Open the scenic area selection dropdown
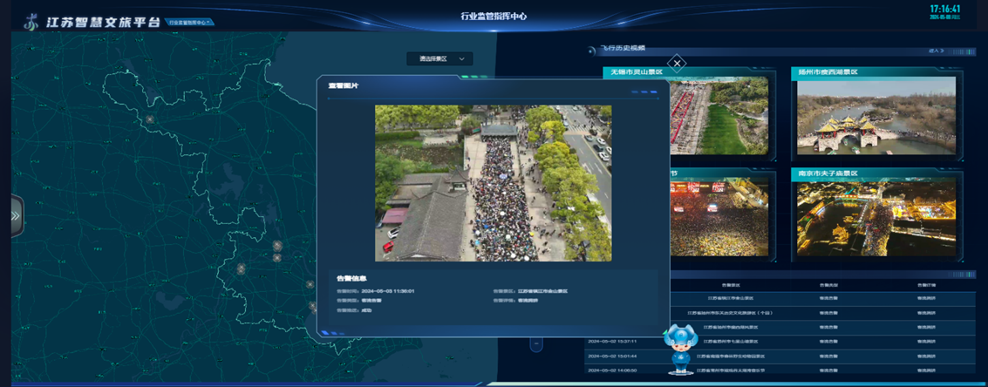The width and height of the screenshot is (988, 387). coord(440,59)
